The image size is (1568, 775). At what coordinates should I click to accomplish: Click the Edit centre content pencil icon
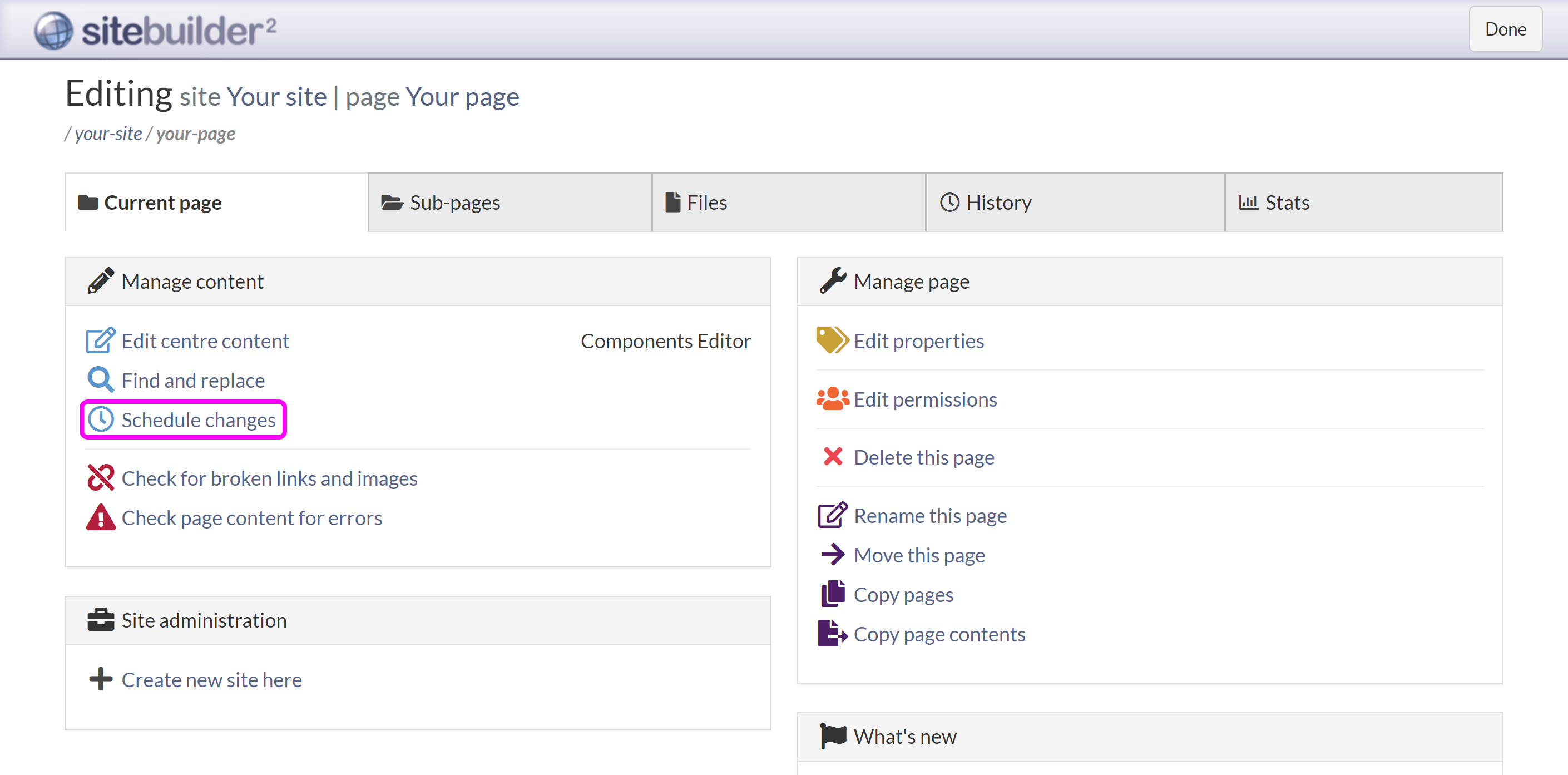coord(100,340)
